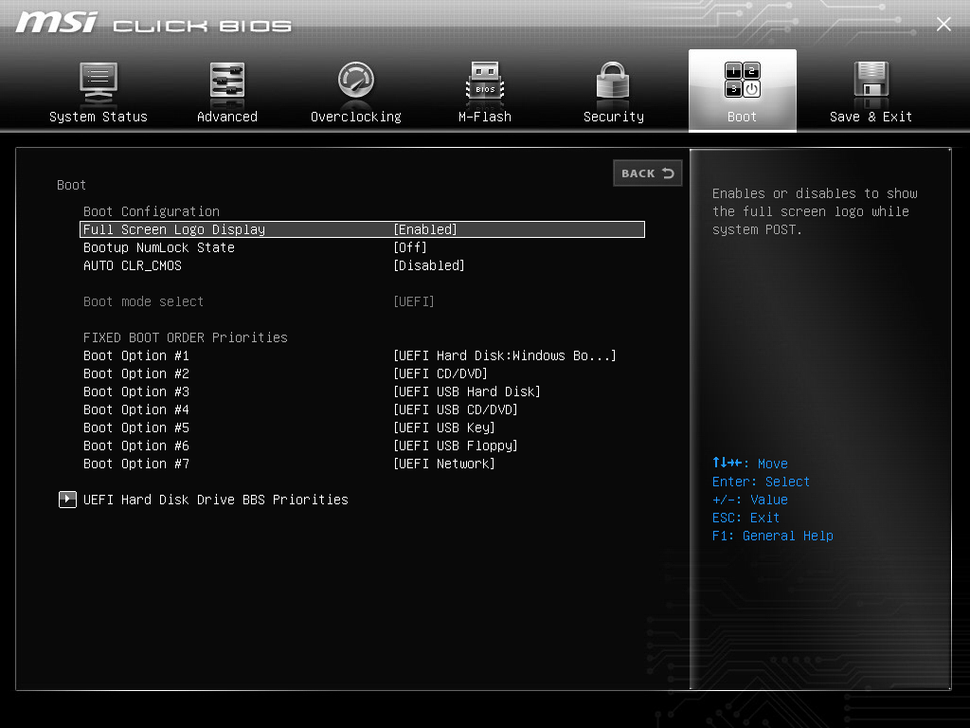The image size is (970, 728).
Task: Click the F1: General Help hint
Action: [x=773, y=536]
